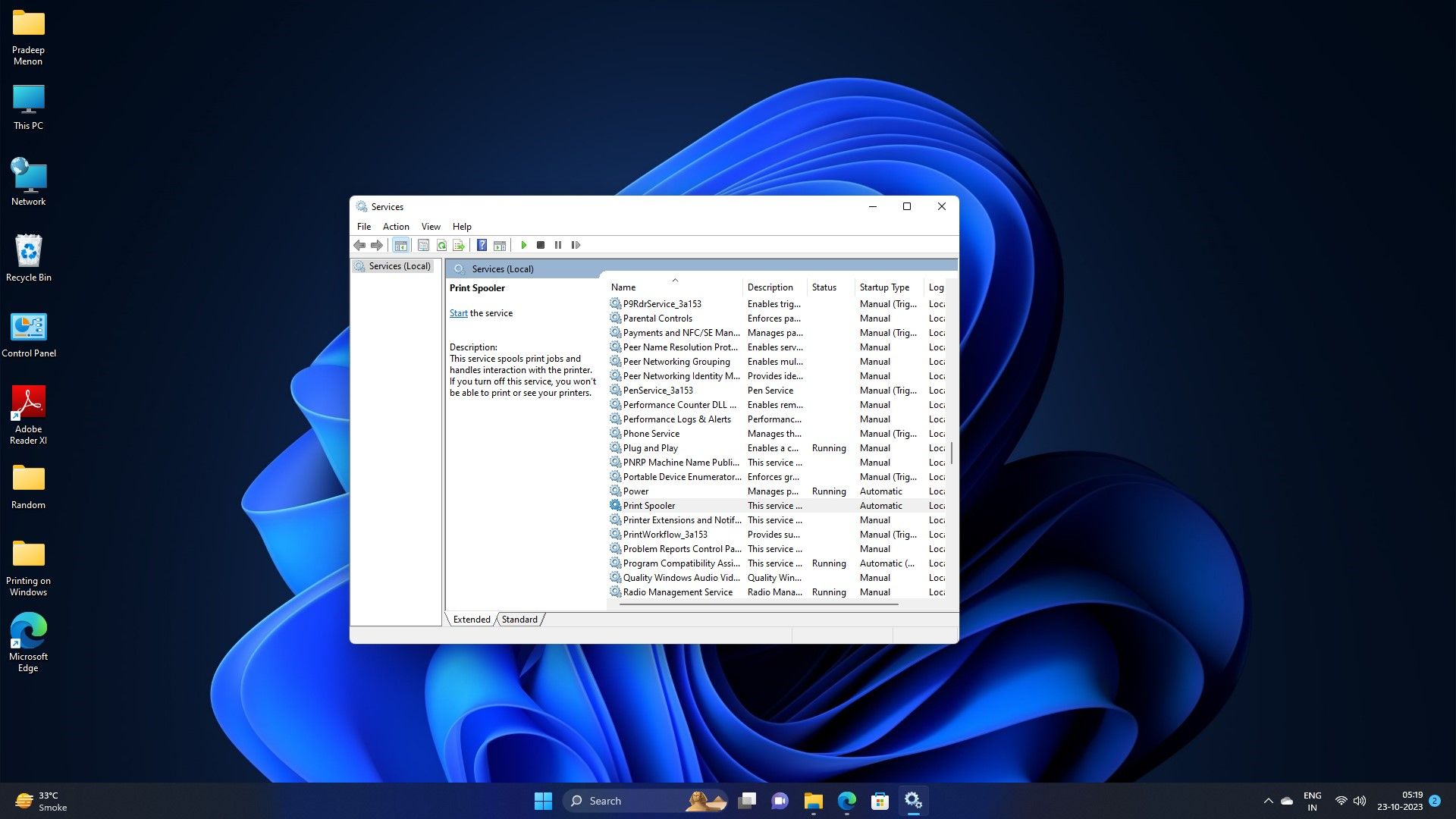Click the Restart service icon

point(576,245)
